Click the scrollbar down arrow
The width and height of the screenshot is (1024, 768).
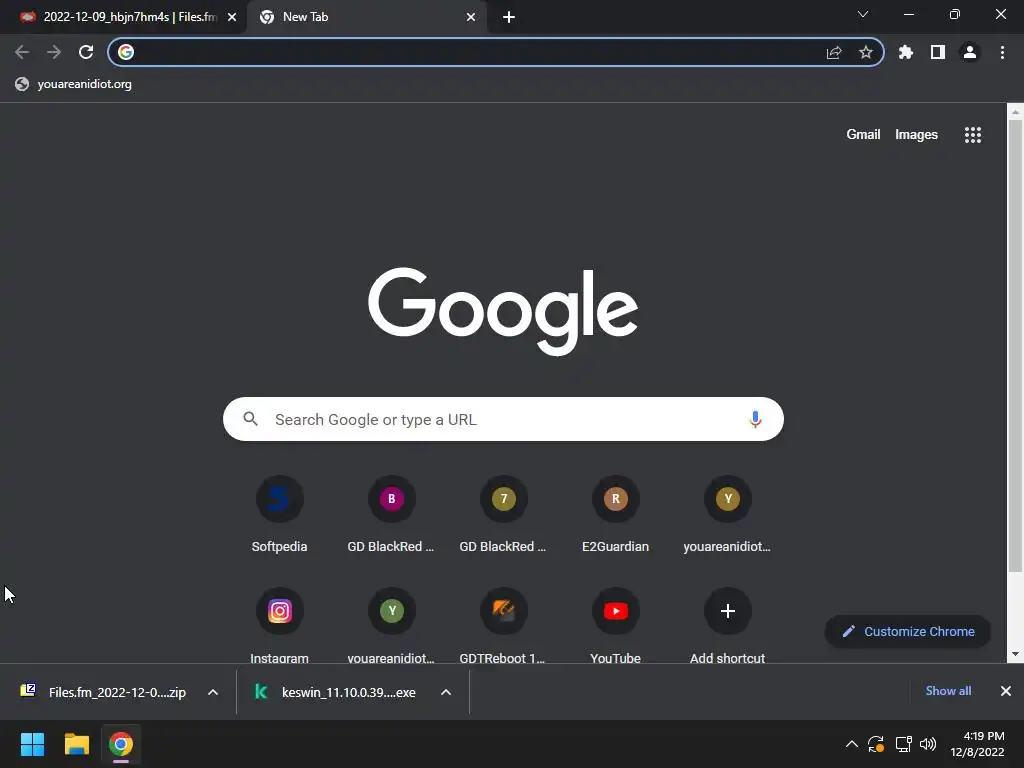(1015, 654)
